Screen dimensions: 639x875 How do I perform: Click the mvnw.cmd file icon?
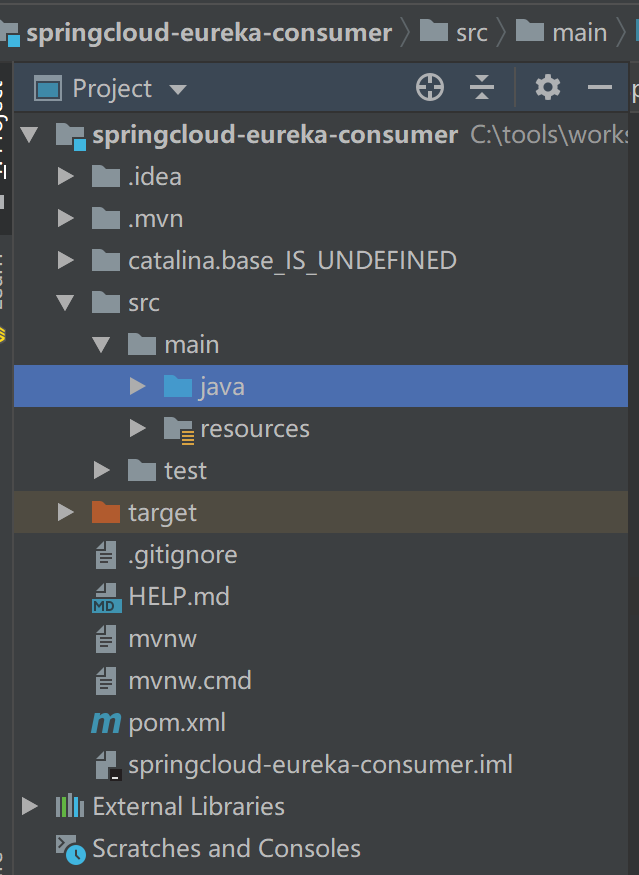point(106,681)
